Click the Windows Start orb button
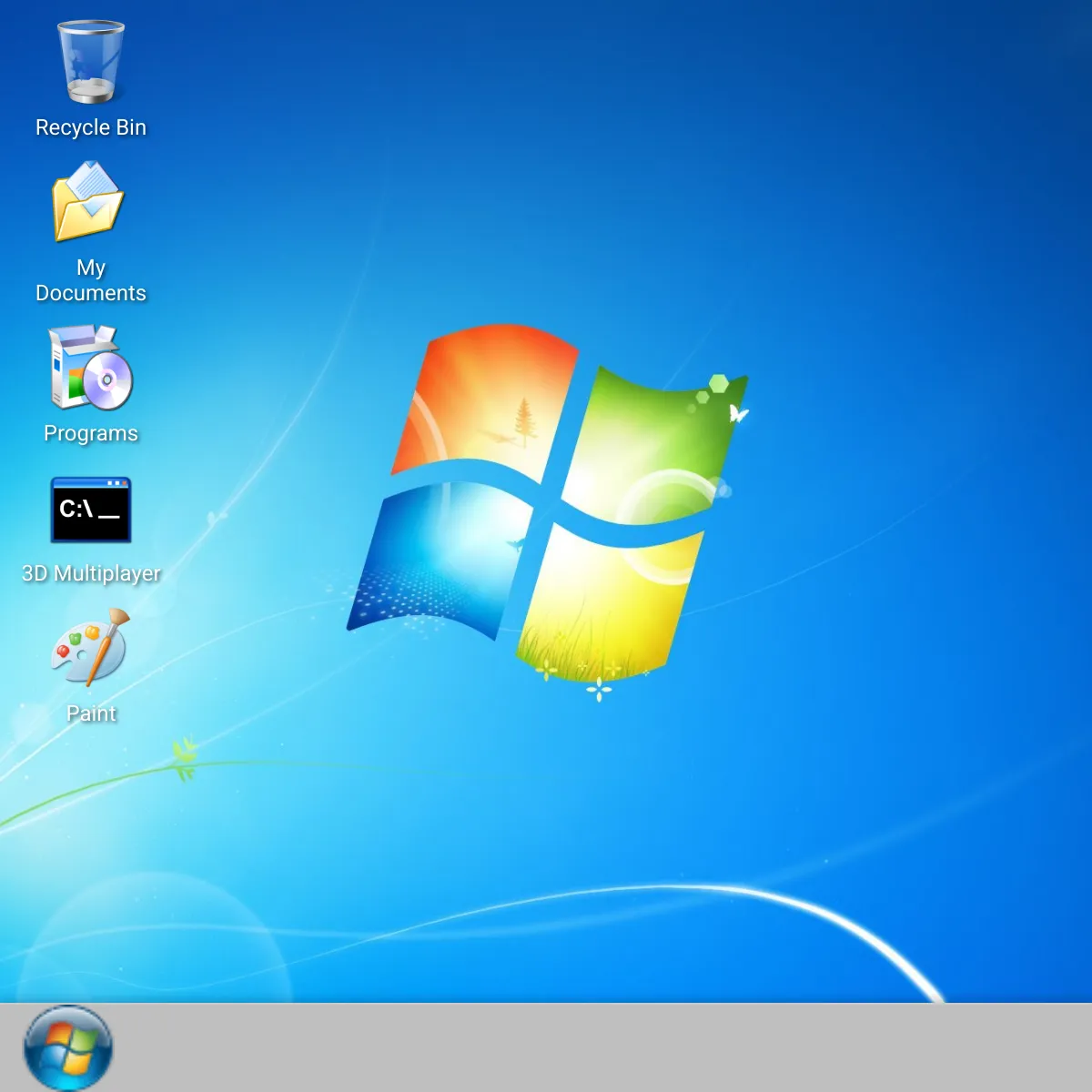 (x=68, y=1047)
